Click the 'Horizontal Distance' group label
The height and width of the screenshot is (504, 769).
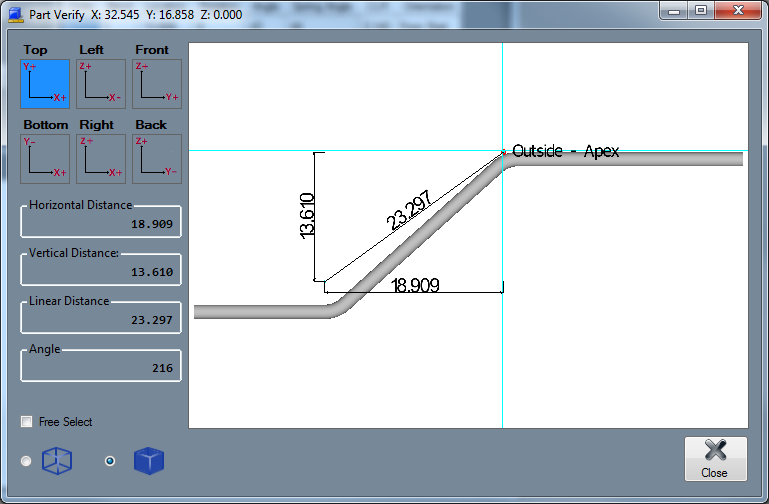pos(80,204)
